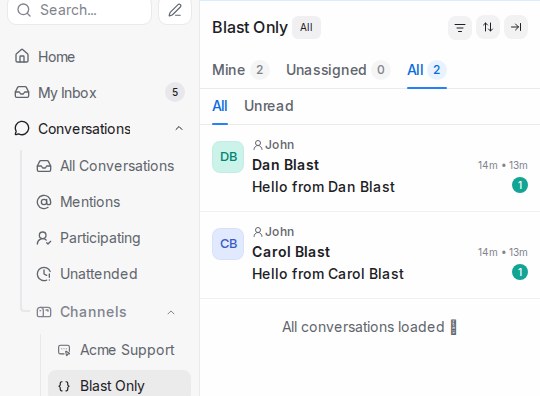Image resolution: width=540 pixels, height=396 pixels.
Task: Click Carol Blast timestamp 14m • 13m
Action: 503,252
